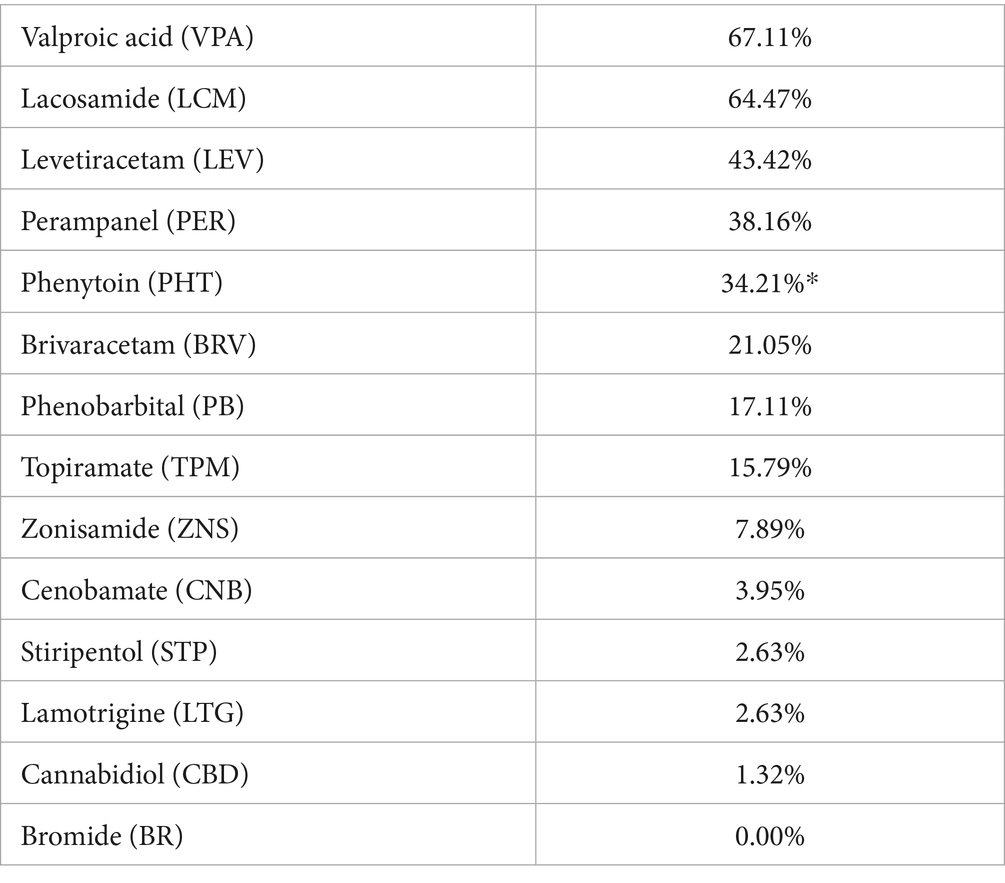Select the 64.47% percentage cell
The width and height of the screenshot is (1005, 883).
pos(770,99)
